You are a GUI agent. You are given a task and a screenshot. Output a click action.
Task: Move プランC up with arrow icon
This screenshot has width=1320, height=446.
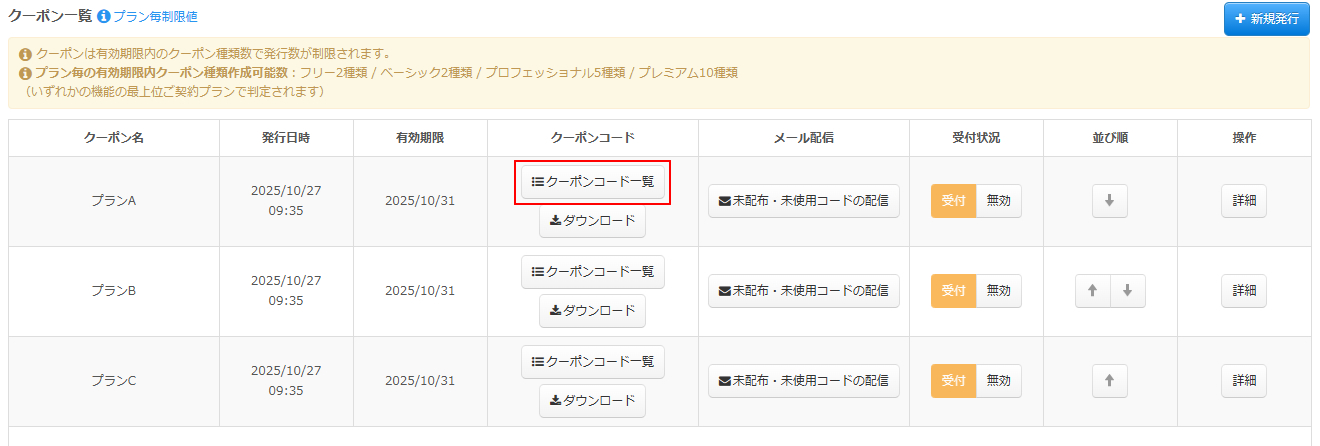(x=1109, y=381)
